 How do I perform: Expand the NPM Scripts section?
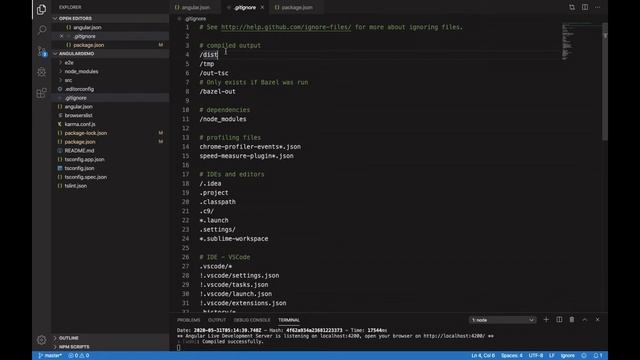coord(73,347)
